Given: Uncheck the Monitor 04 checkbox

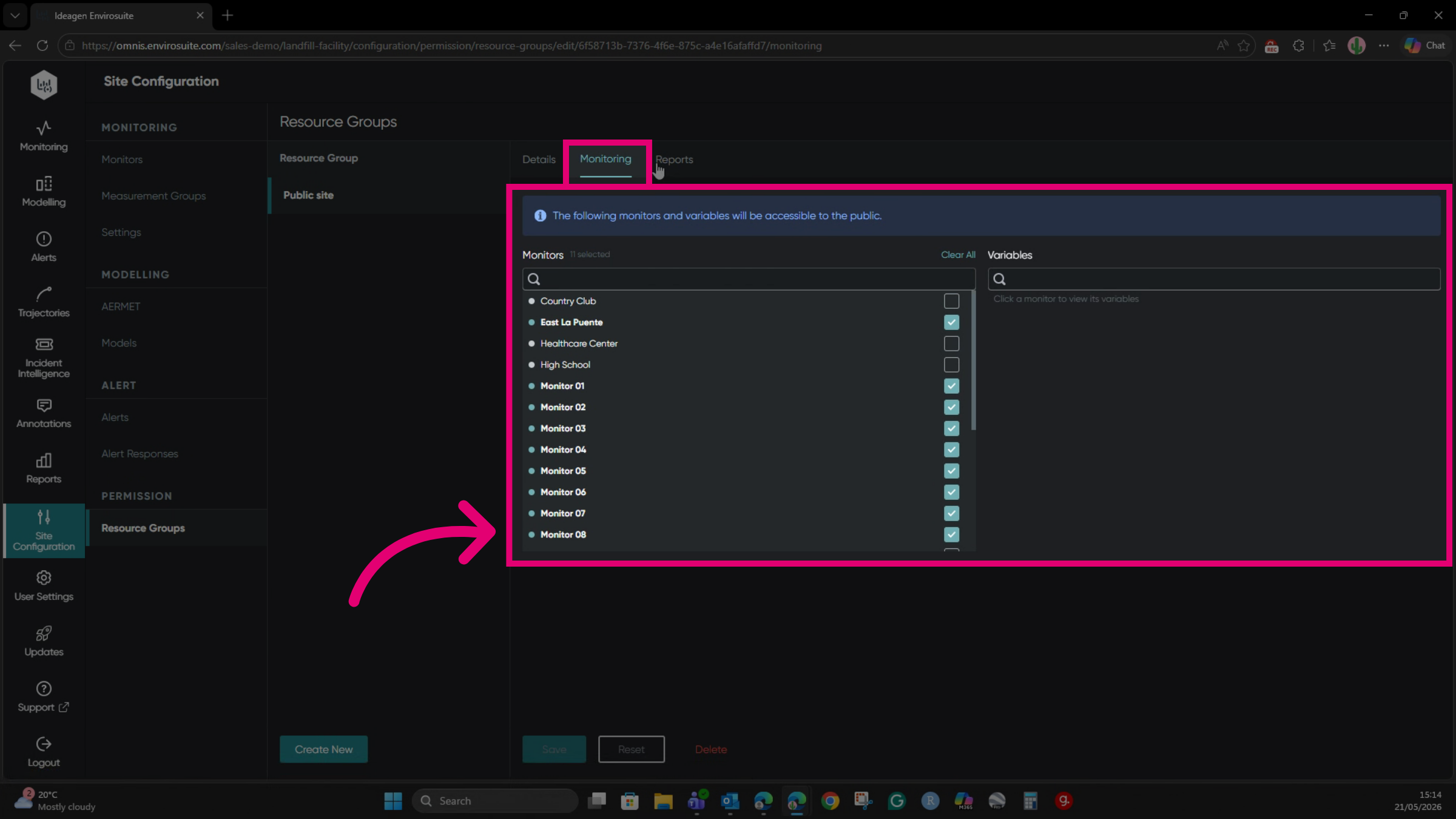Looking at the screenshot, I should click(x=951, y=450).
